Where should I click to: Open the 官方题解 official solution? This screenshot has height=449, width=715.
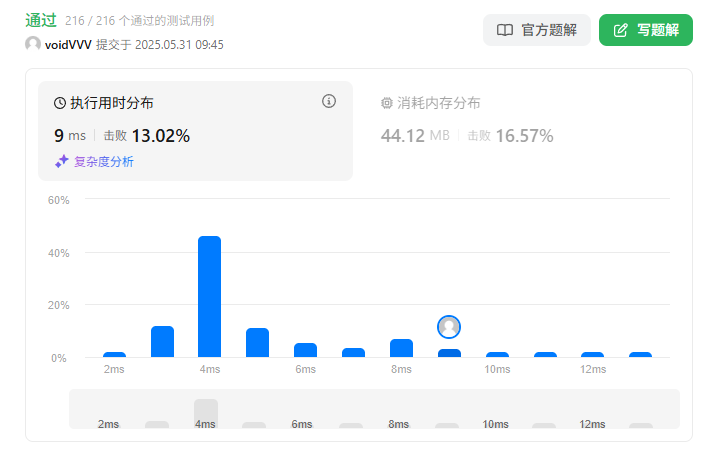point(537,30)
